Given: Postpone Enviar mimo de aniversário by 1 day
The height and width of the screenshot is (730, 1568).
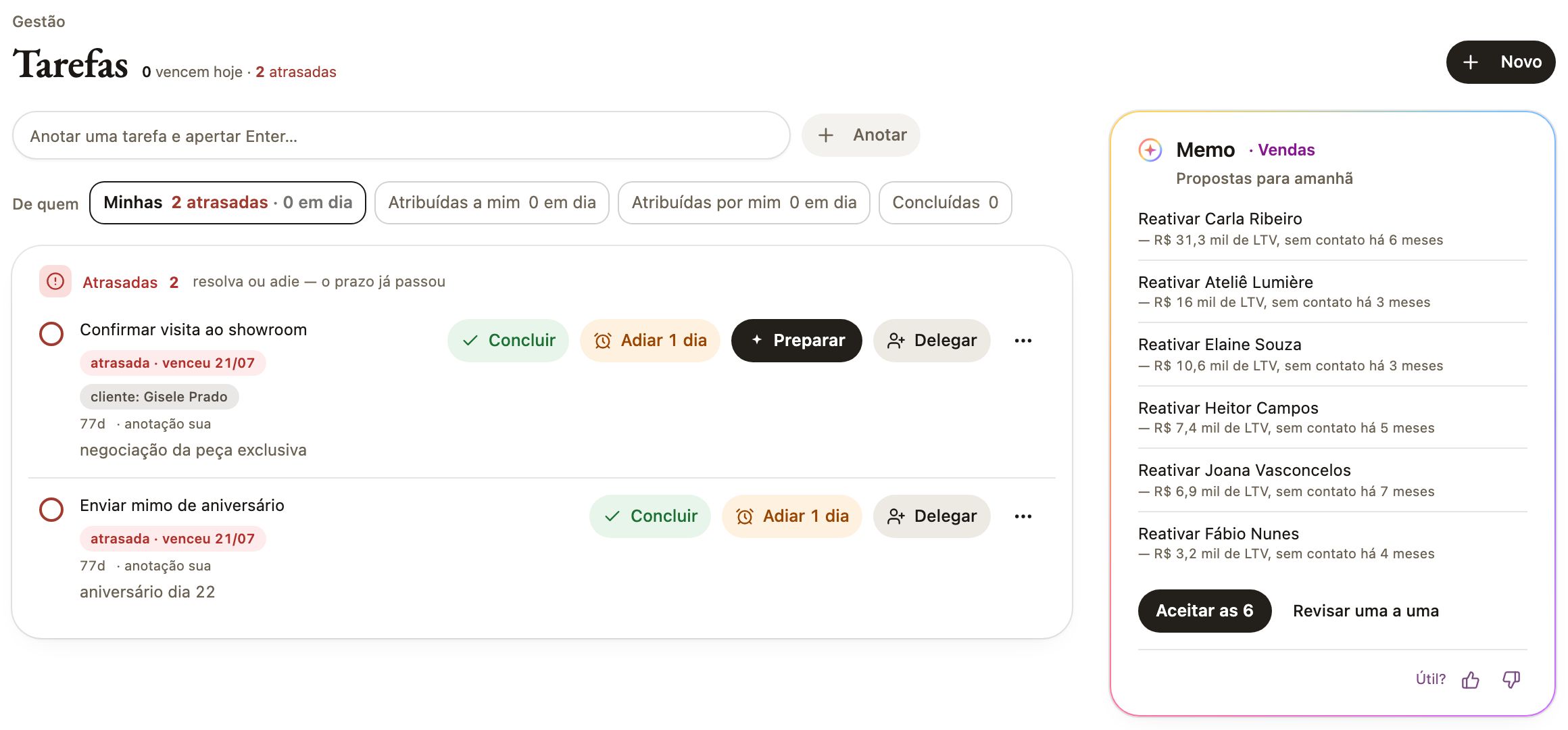Looking at the screenshot, I should tap(792, 516).
